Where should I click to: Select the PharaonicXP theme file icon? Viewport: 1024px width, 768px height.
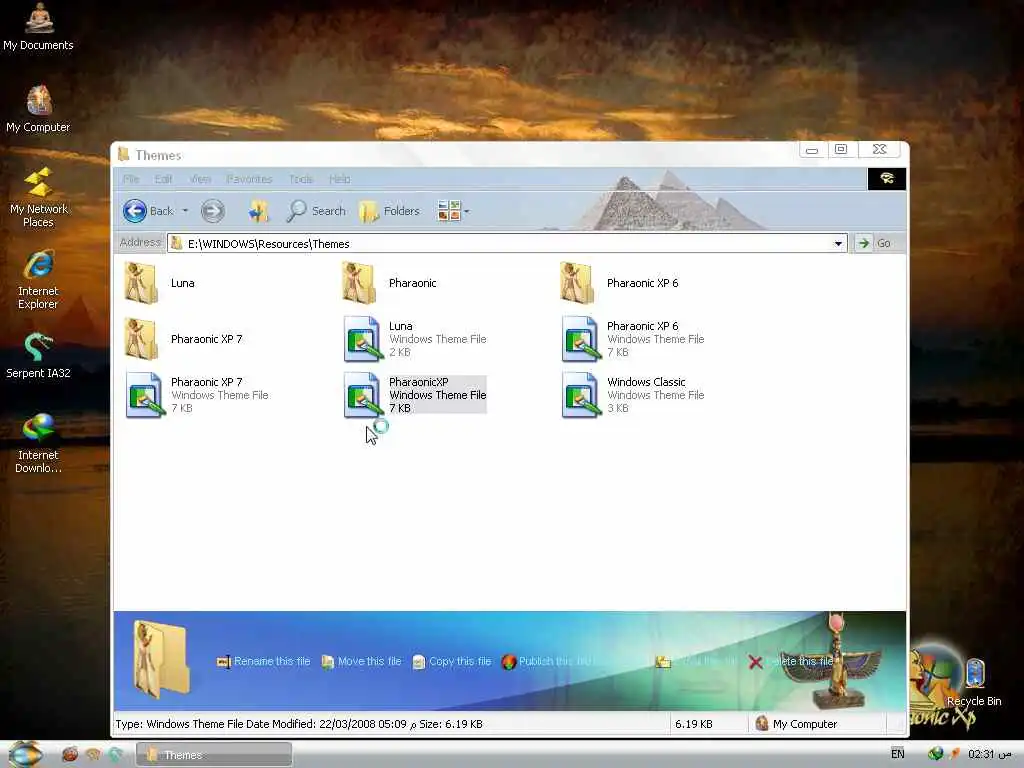[x=362, y=395]
